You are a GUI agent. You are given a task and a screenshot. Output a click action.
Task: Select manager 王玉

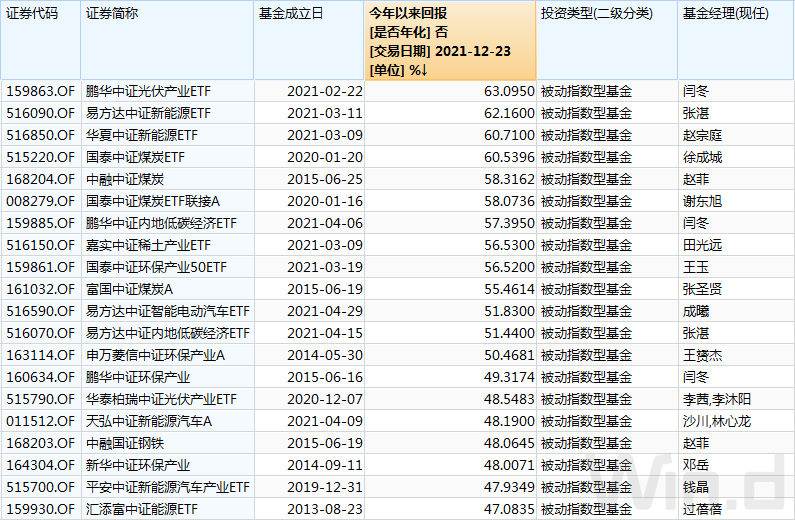coord(696,268)
